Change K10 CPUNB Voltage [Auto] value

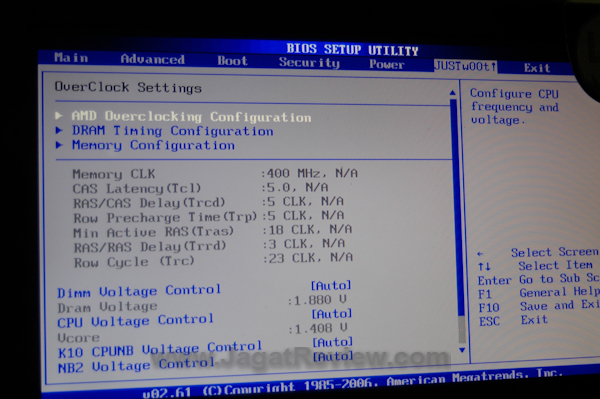(x=333, y=342)
